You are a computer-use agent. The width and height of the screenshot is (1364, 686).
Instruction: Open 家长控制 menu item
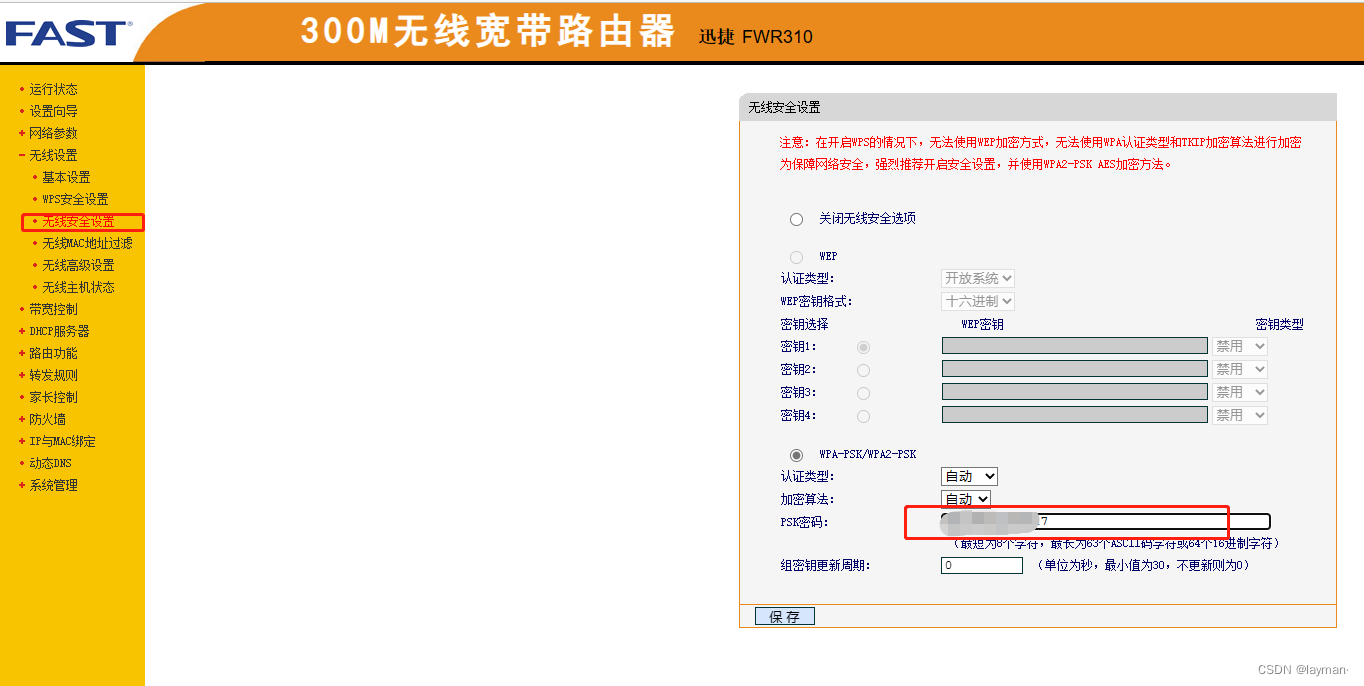tap(53, 397)
